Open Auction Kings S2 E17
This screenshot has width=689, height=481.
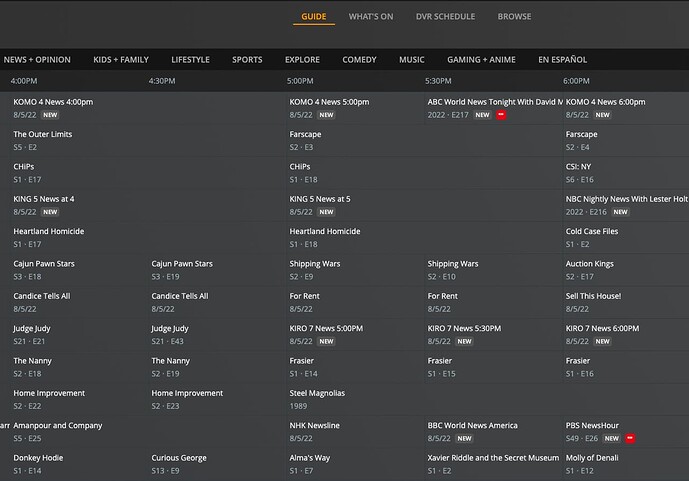pos(626,270)
